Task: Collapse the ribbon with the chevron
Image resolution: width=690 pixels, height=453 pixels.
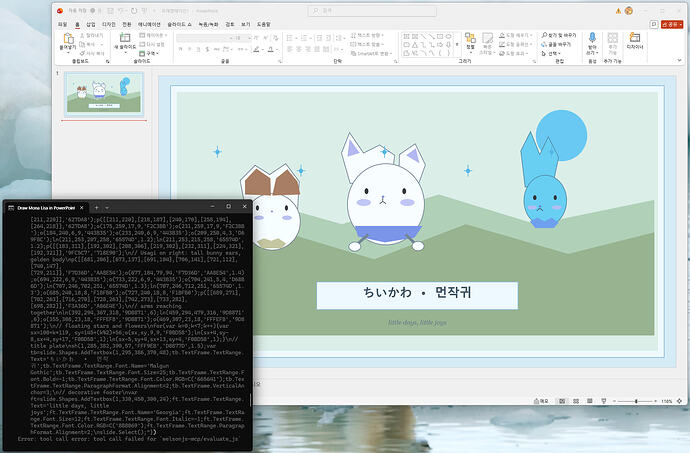Action: pyautogui.click(x=679, y=60)
